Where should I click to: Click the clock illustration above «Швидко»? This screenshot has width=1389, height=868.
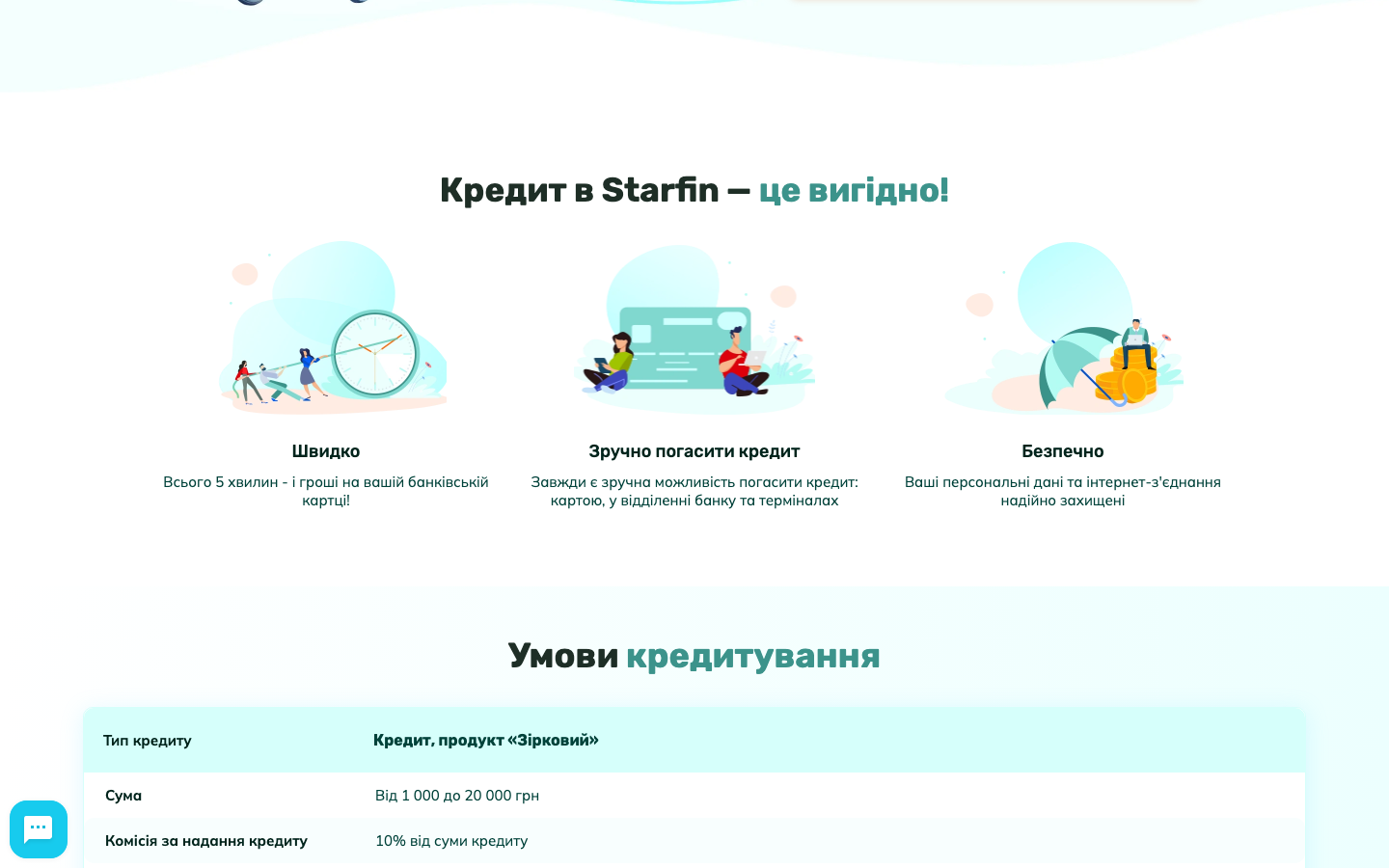coord(374,354)
